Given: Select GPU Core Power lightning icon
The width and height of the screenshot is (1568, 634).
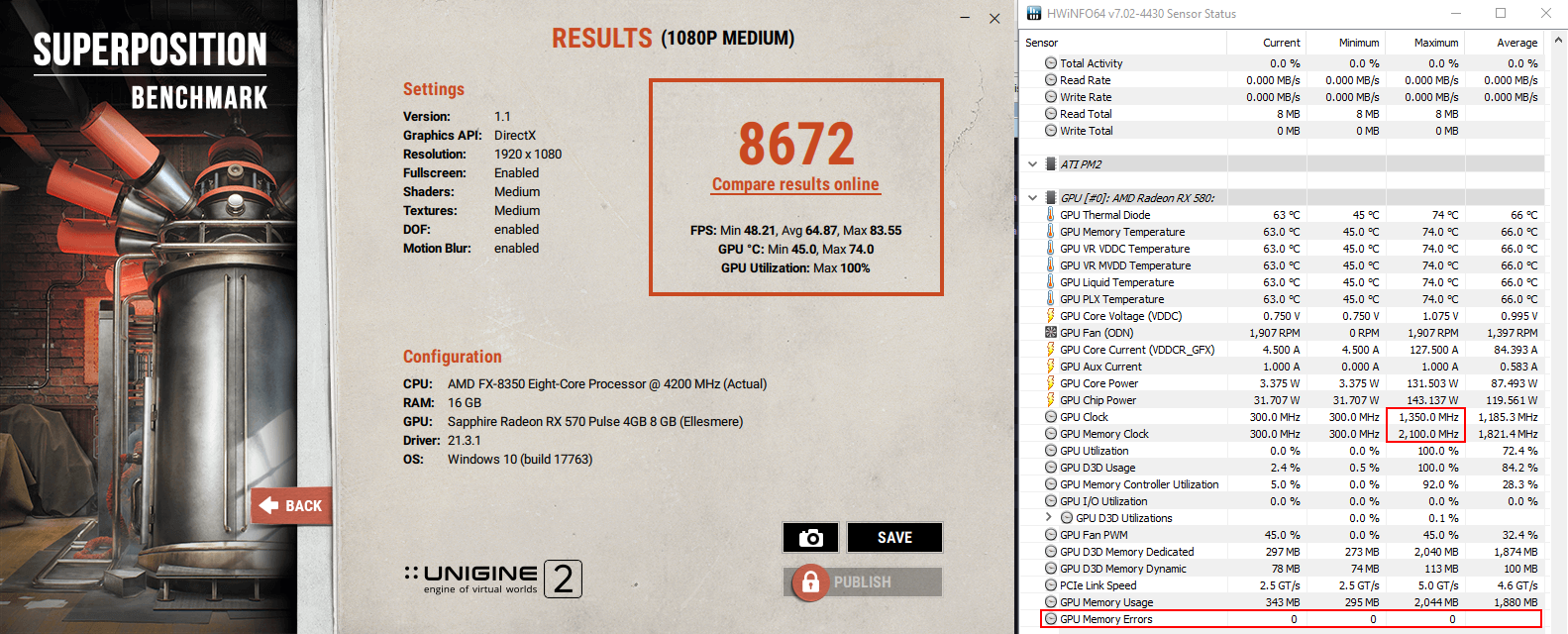Looking at the screenshot, I should coord(1051,383).
